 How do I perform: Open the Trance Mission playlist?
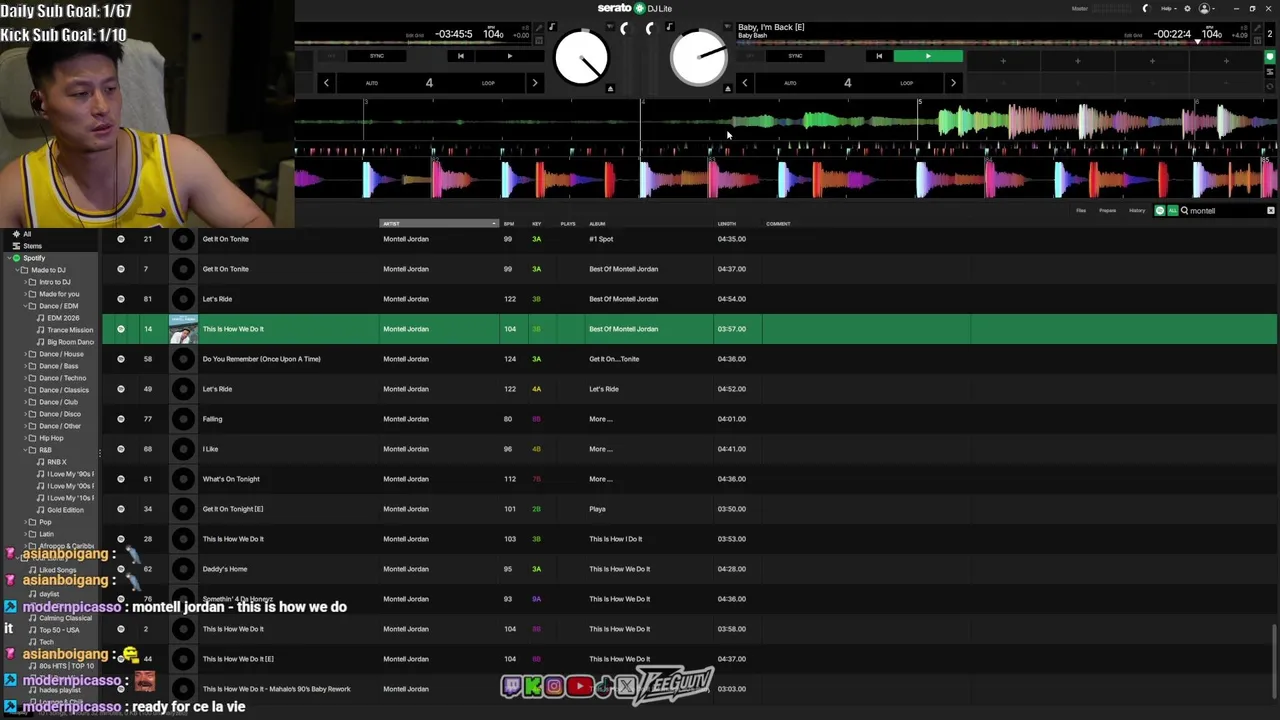click(70, 330)
